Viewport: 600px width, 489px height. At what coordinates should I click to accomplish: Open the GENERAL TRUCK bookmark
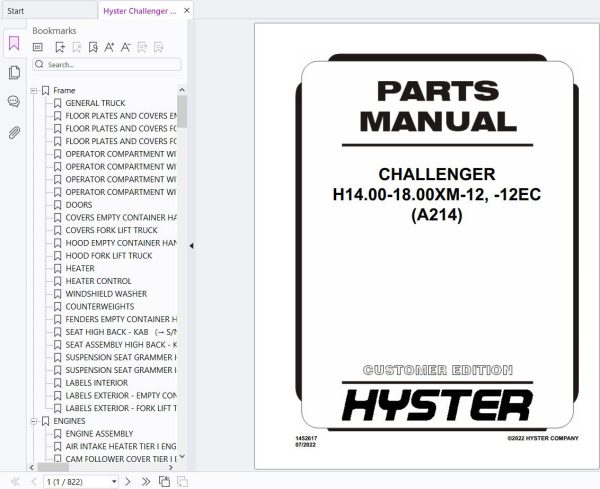tap(95, 103)
